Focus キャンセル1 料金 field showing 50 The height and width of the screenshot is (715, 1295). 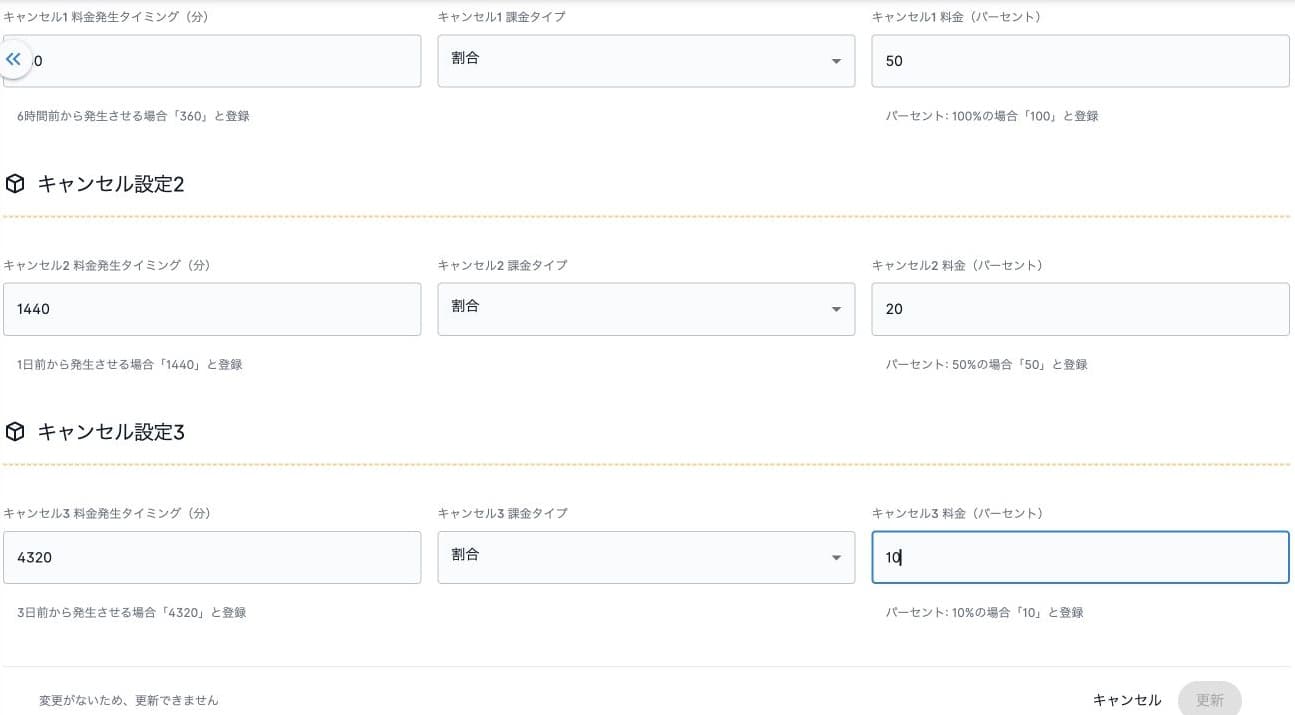point(1080,61)
